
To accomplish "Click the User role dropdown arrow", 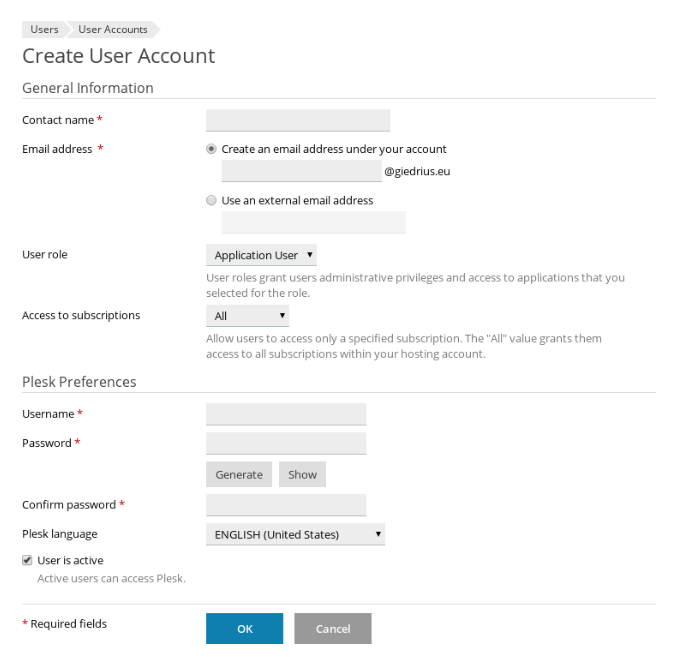I will tap(309, 255).
